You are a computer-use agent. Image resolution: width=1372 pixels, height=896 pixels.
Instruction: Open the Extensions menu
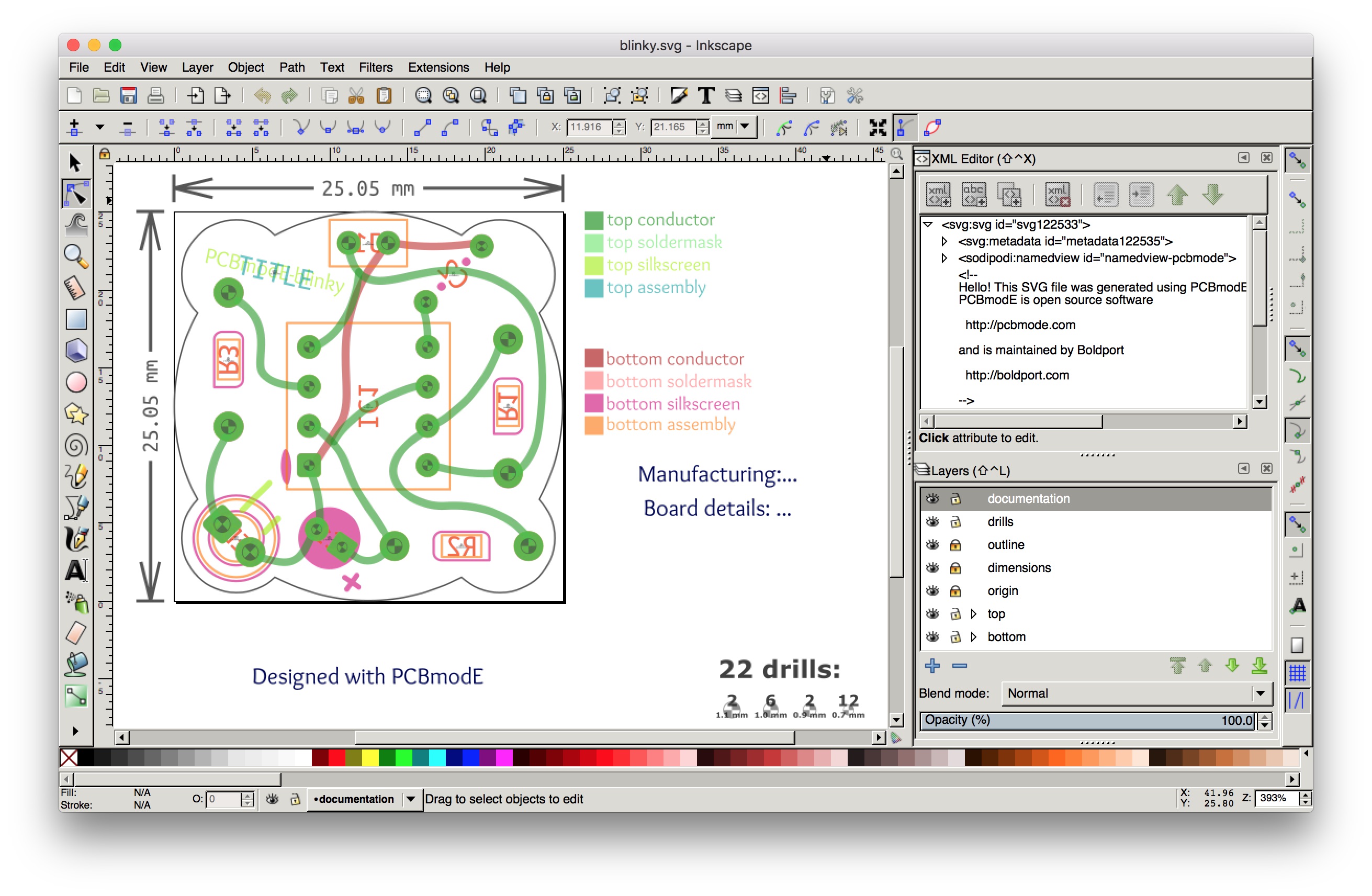(x=438, y=68)
